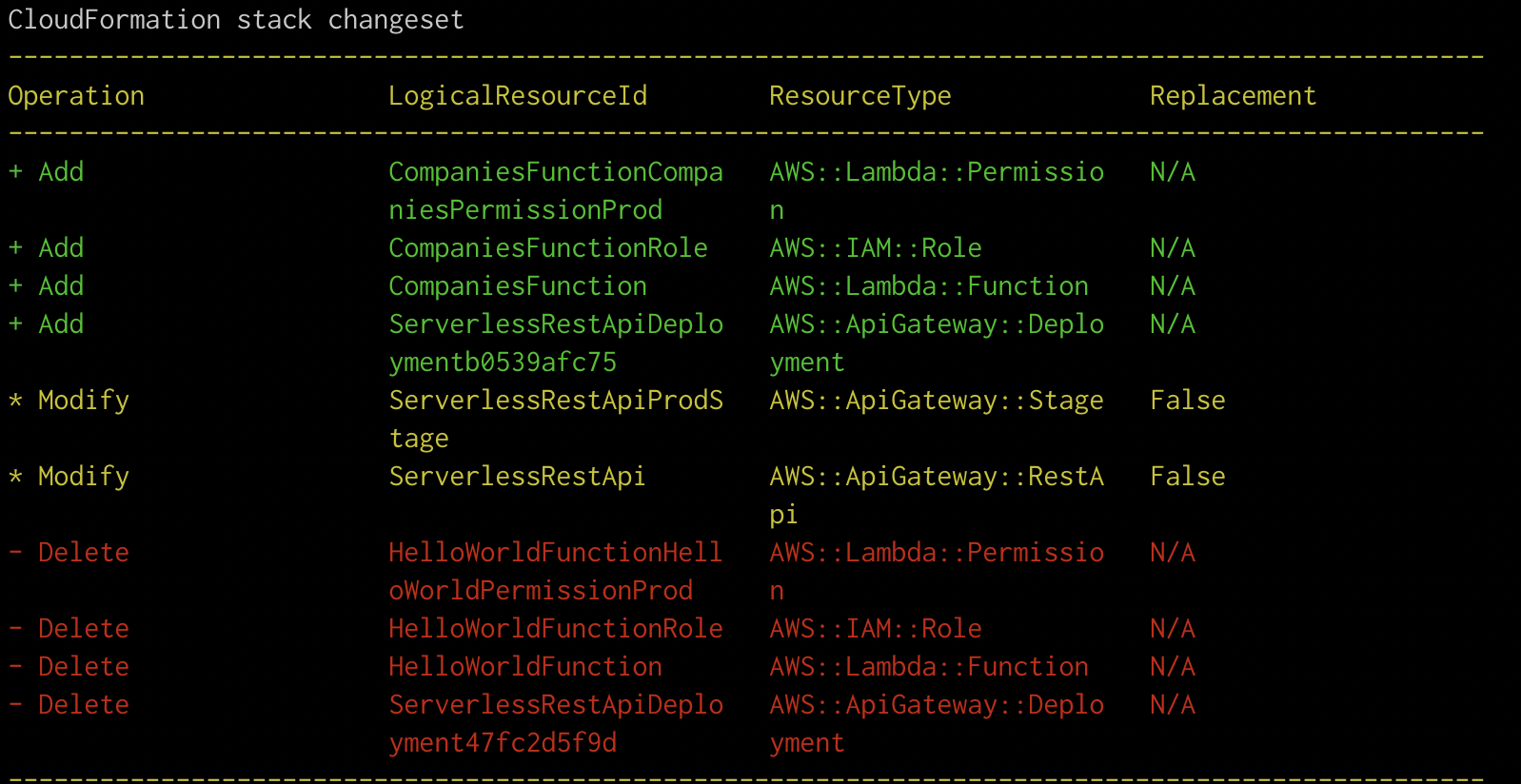The height and width of the screenshot is (784, 1521).
Task: Select the Operation column header
Action: click(76, 96)
